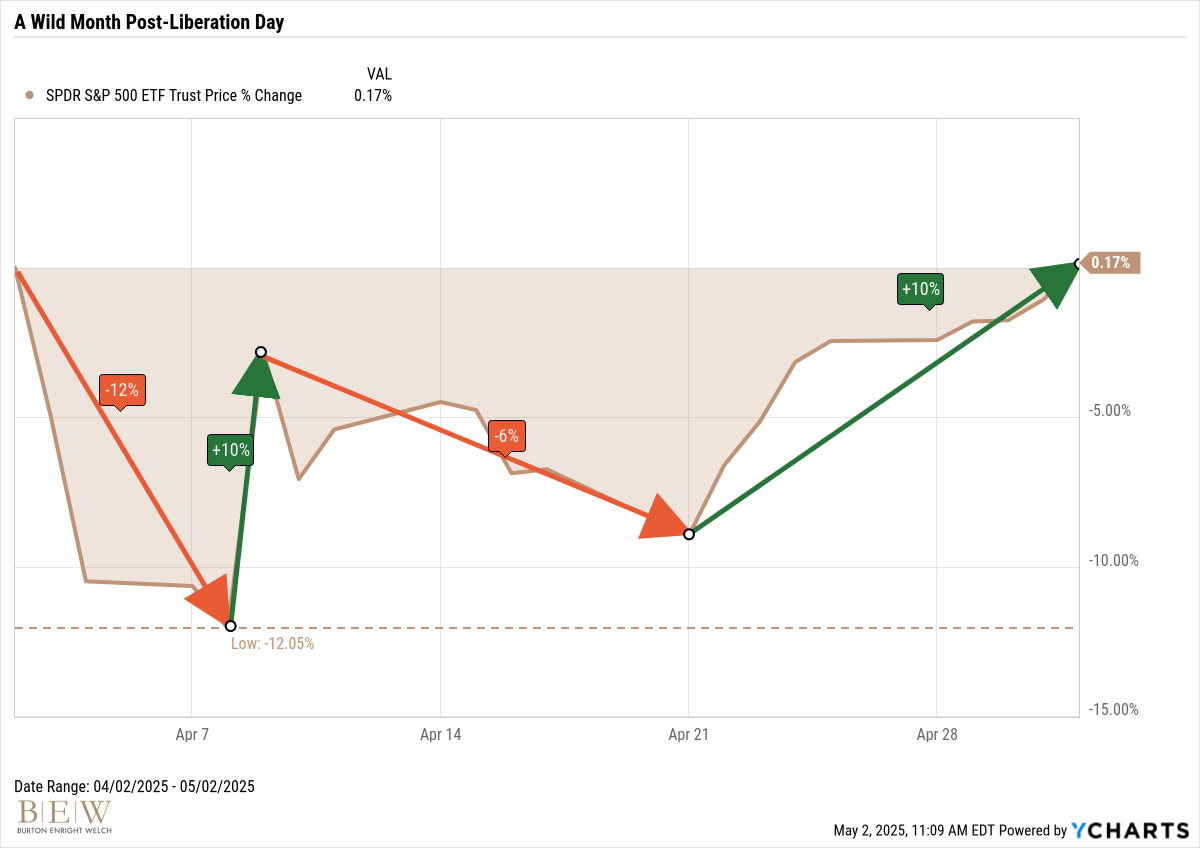Screen dimensions: 1200x848
Task: Click the data point at the Apr 9 peak
Action: click(x=260, y=352)
